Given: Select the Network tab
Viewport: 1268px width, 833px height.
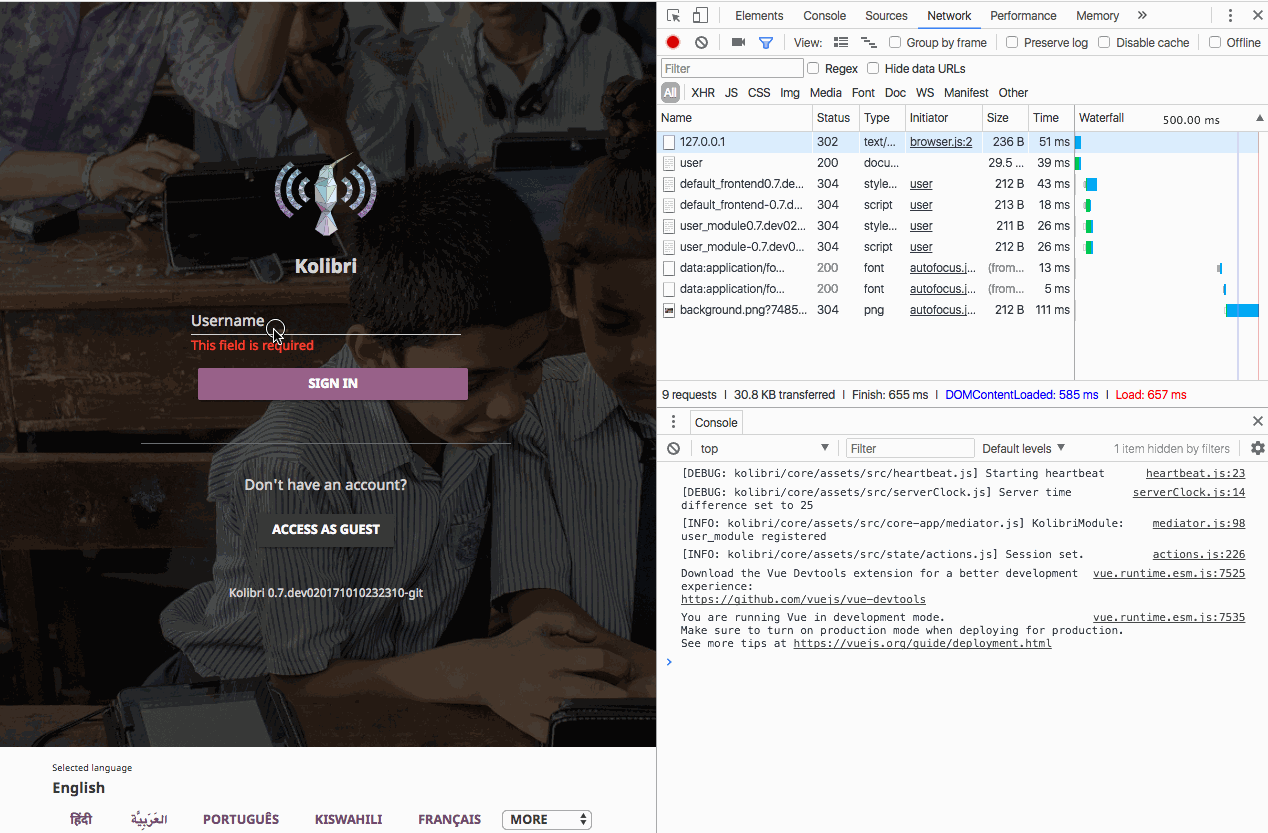Looking at the screenshot, I should pyautogui.click(x=949, y=15).
